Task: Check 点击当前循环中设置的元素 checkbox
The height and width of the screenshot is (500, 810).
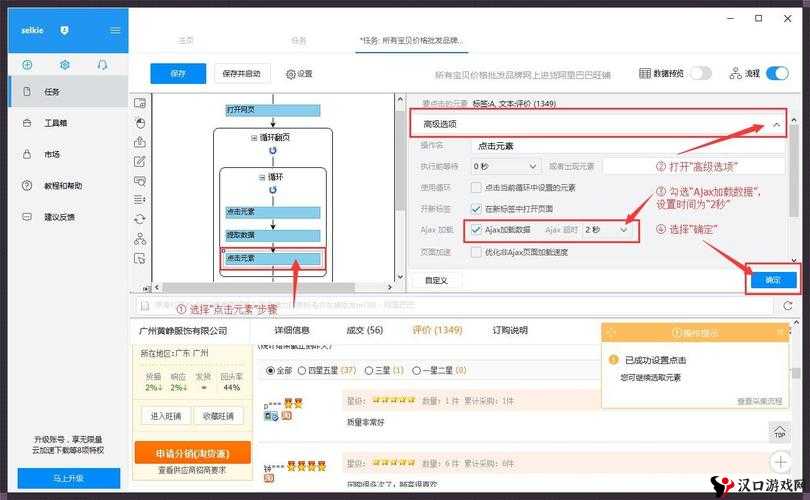Action: (x=476, y=188)
